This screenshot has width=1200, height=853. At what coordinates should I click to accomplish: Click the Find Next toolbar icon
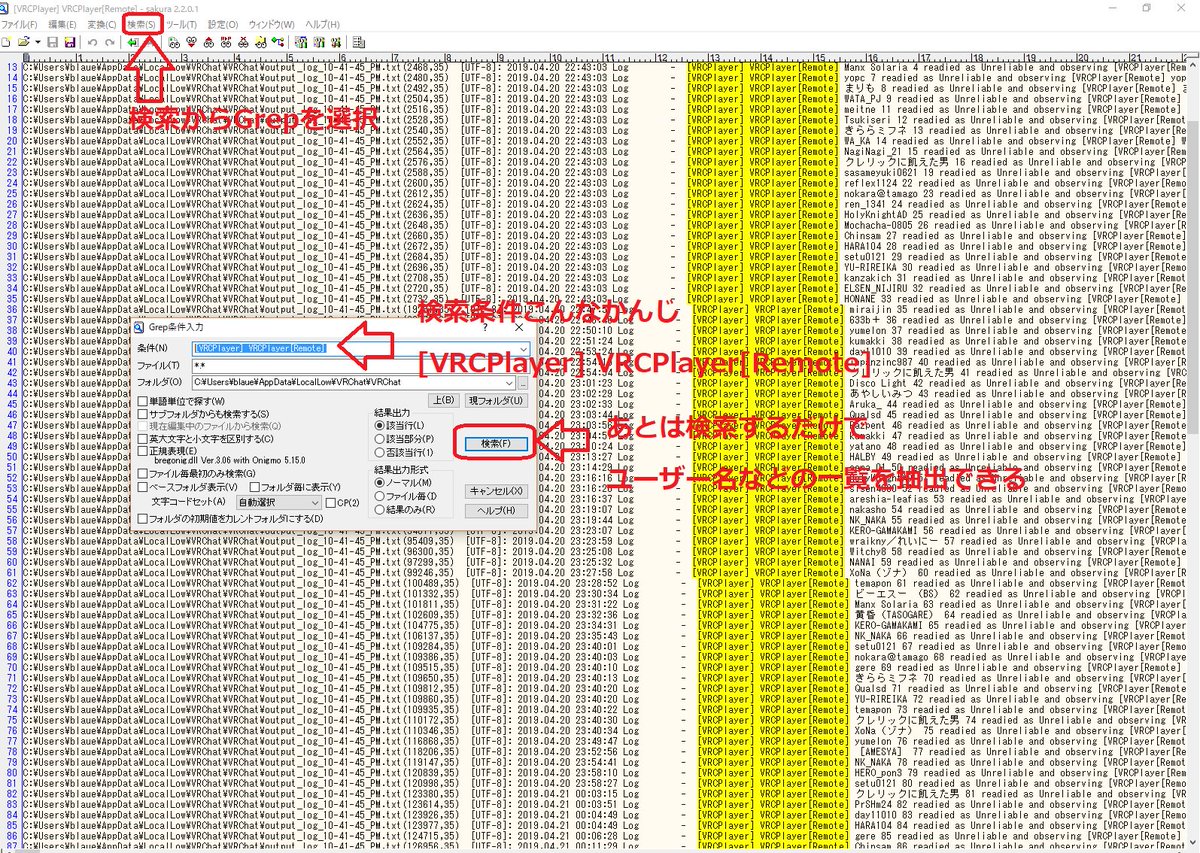(x=191, y=42)
